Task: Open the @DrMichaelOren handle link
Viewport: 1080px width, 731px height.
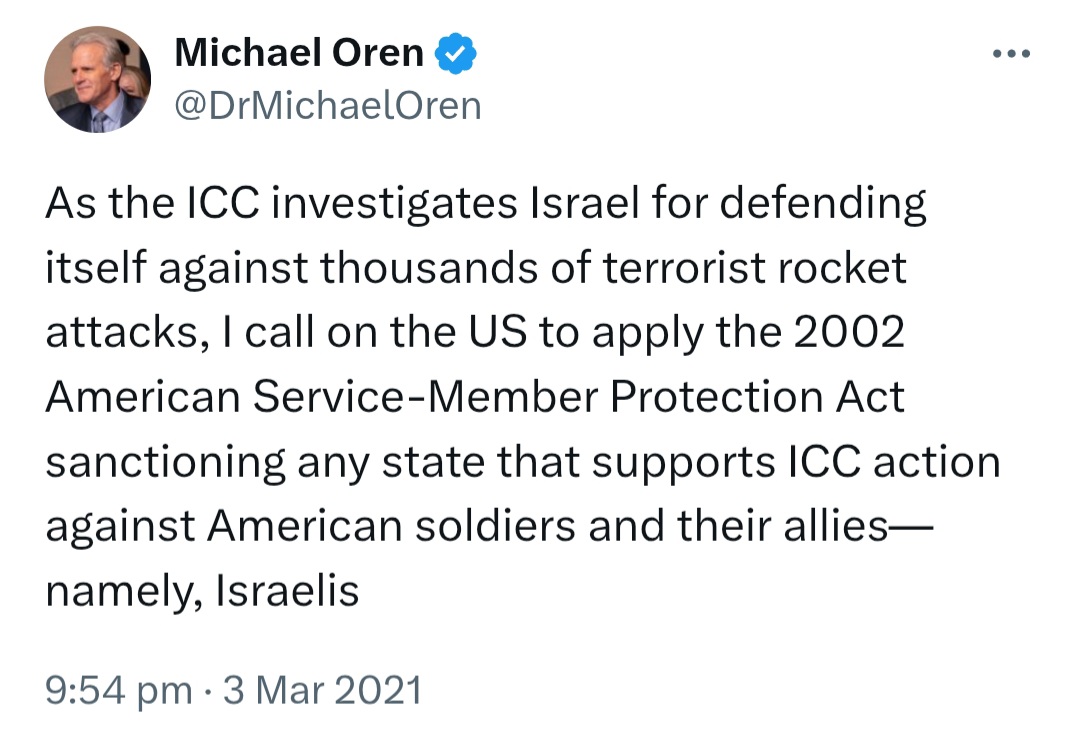Action: click(x=328, y=106)
